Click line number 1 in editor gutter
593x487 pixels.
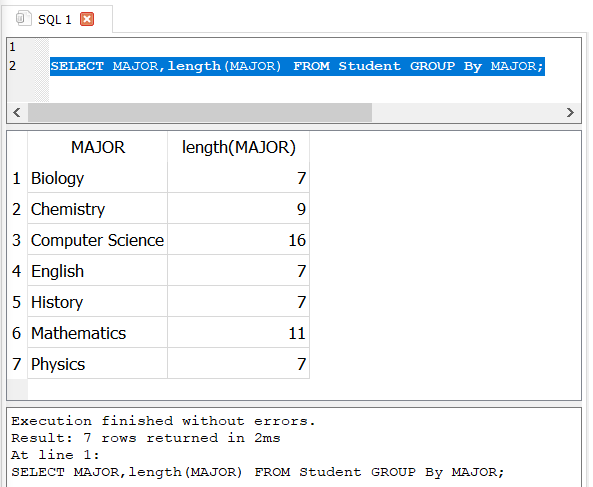coord(12,47)
